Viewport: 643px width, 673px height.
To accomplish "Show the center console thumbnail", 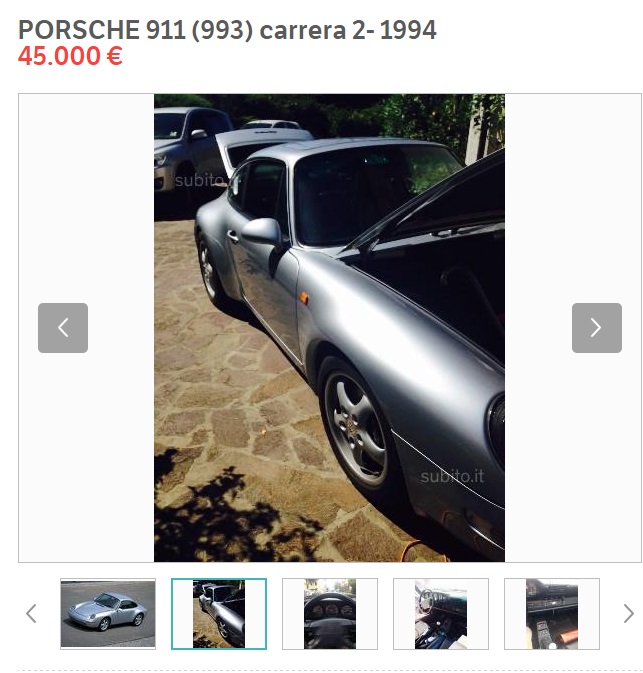I will coord(552,614).
